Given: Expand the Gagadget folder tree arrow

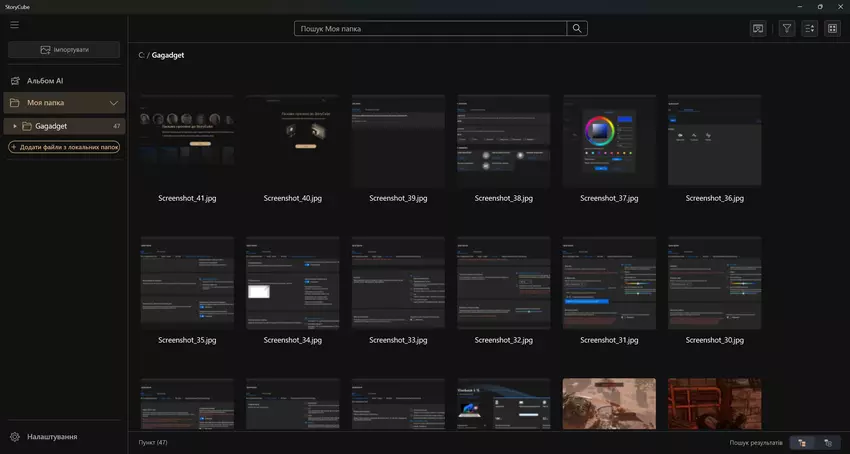Looking at the screenshot, I should pyautogui.click(x=14, y=126).
